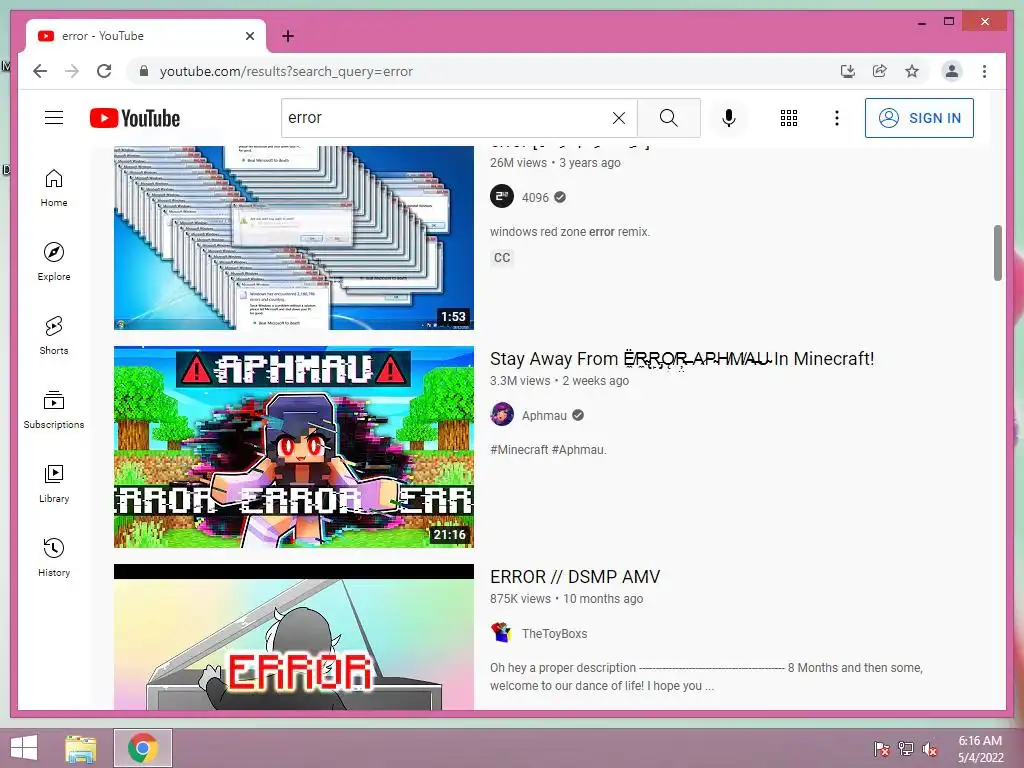Viewport: 1024px width, 768px height.
Task: Visit TheToyBoxs channel name
Action: pyautogui.click(x=554, y=634)
